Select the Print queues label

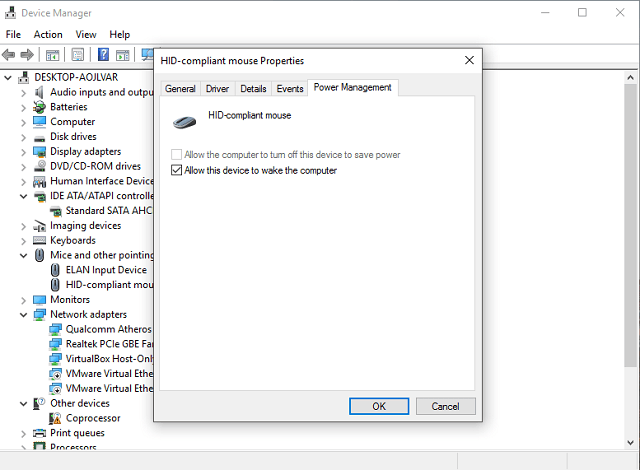(77, 433)
